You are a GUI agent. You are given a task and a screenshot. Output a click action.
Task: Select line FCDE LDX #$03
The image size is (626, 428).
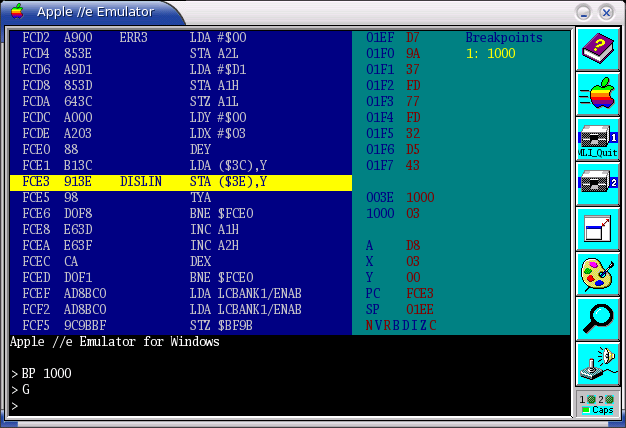click(x=181, y=133)
